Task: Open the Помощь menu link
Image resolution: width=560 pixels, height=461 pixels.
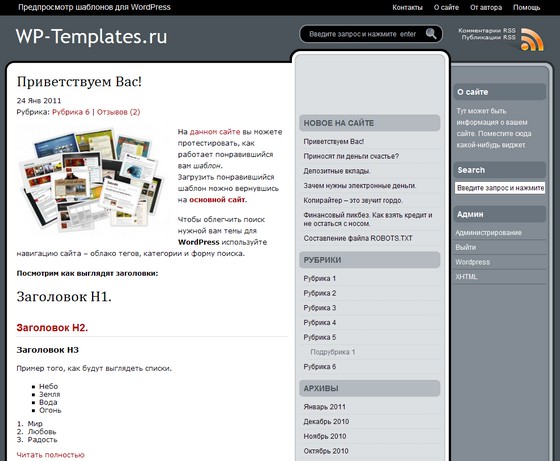Action: (x=526, y=7)
